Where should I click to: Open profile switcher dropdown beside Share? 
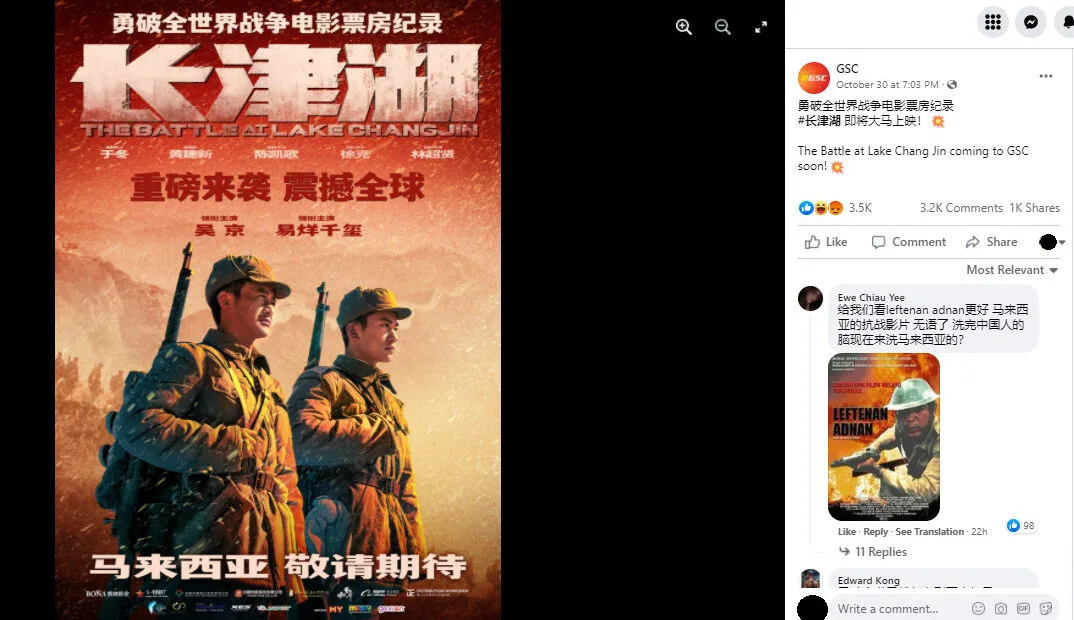[1052, 242]
